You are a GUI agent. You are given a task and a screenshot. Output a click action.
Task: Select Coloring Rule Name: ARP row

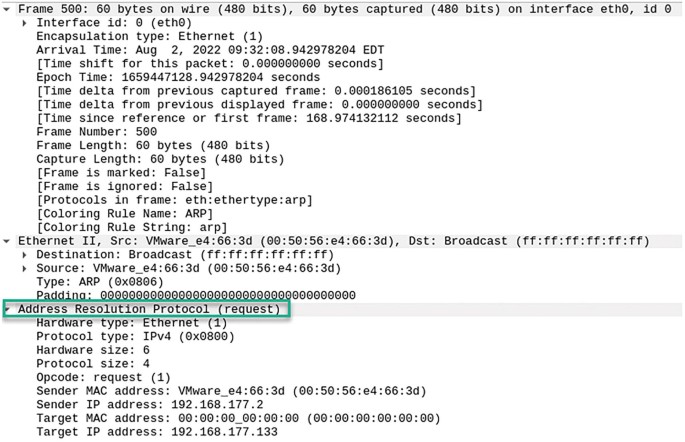pos(125,214)
